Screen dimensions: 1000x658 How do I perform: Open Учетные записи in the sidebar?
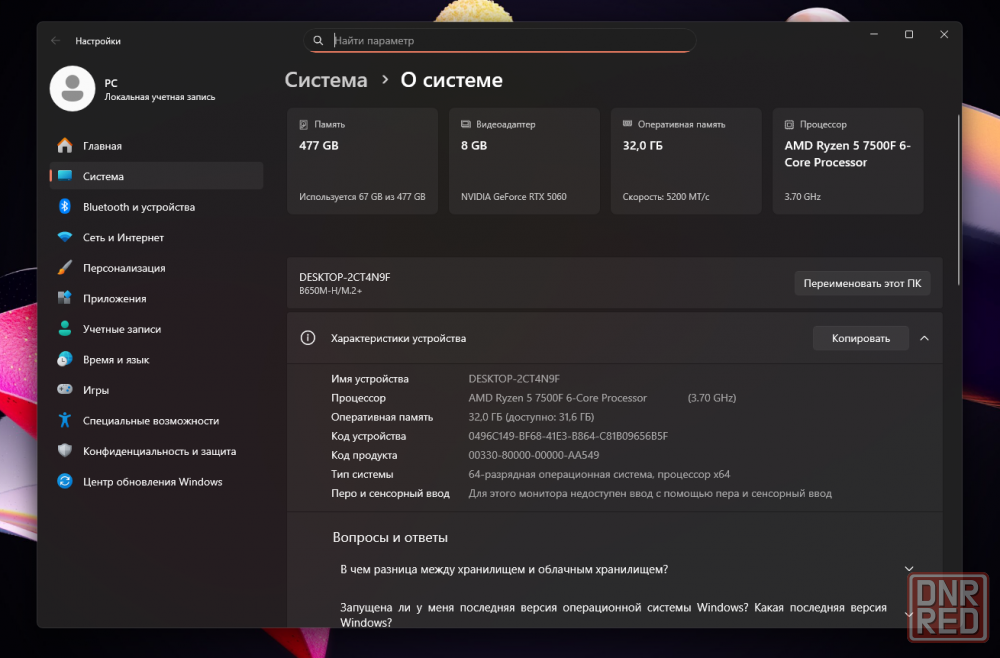point(122,329)
